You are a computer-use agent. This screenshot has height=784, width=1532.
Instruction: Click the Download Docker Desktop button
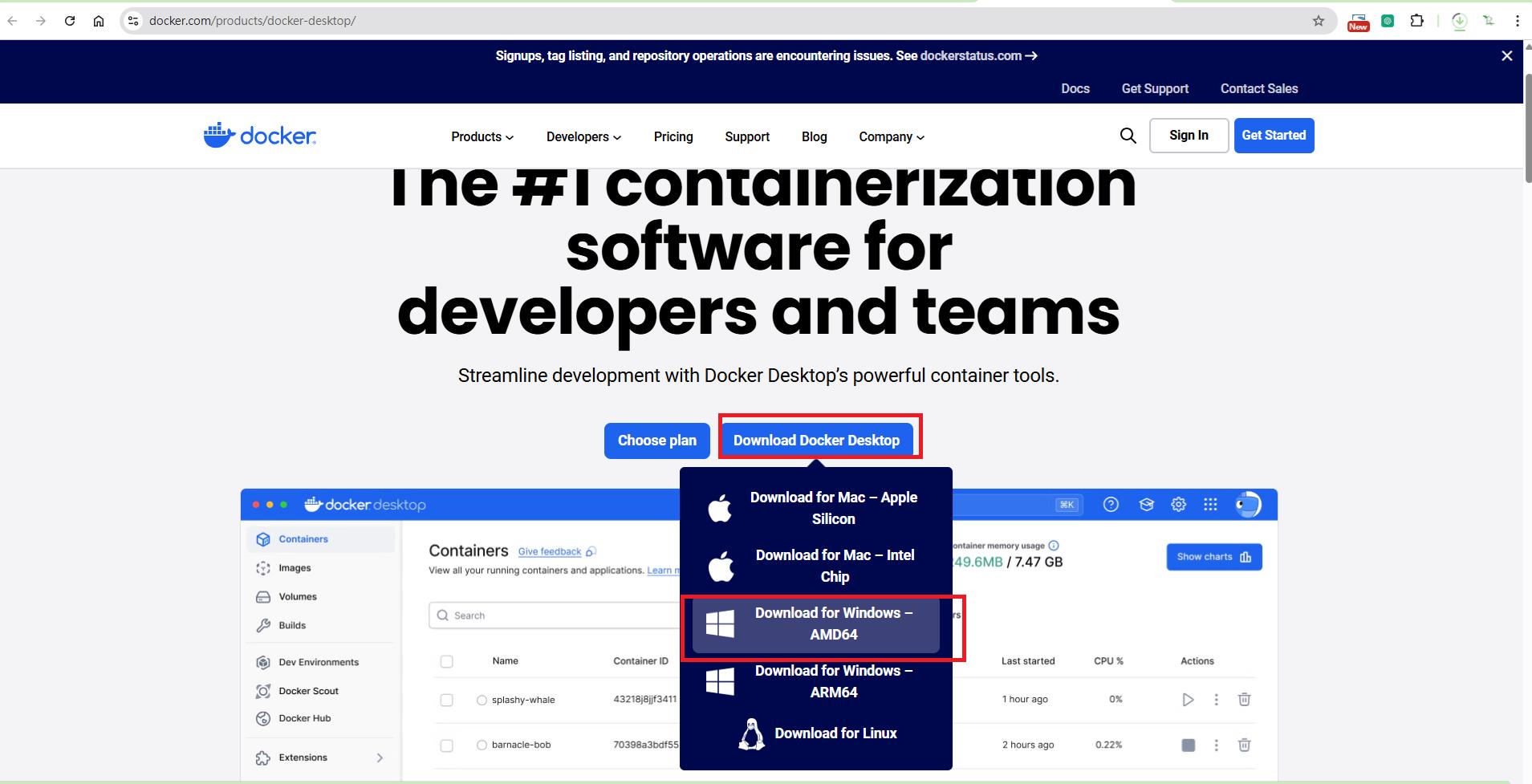coord(816,441)
